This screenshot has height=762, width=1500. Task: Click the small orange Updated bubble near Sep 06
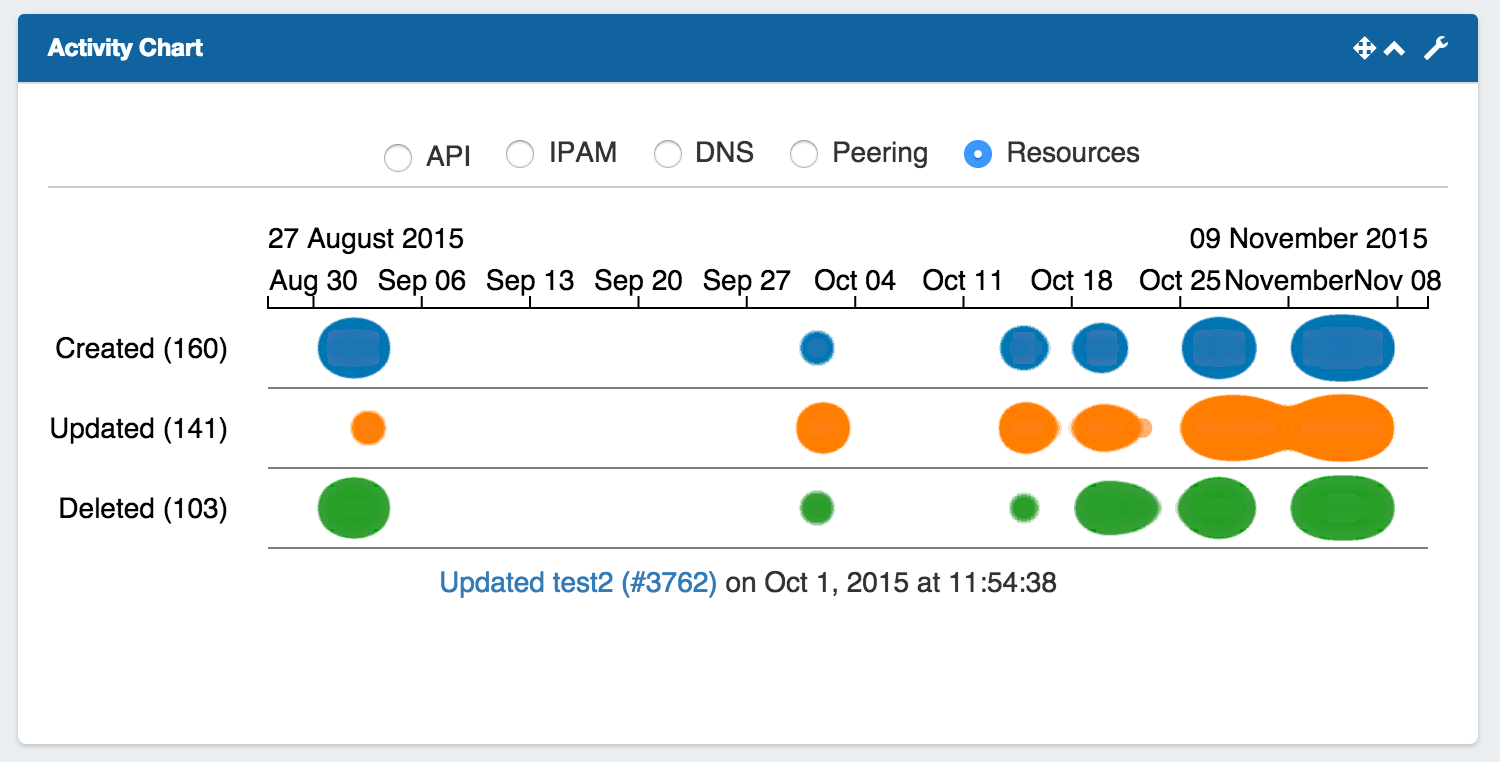click(368, 428)
